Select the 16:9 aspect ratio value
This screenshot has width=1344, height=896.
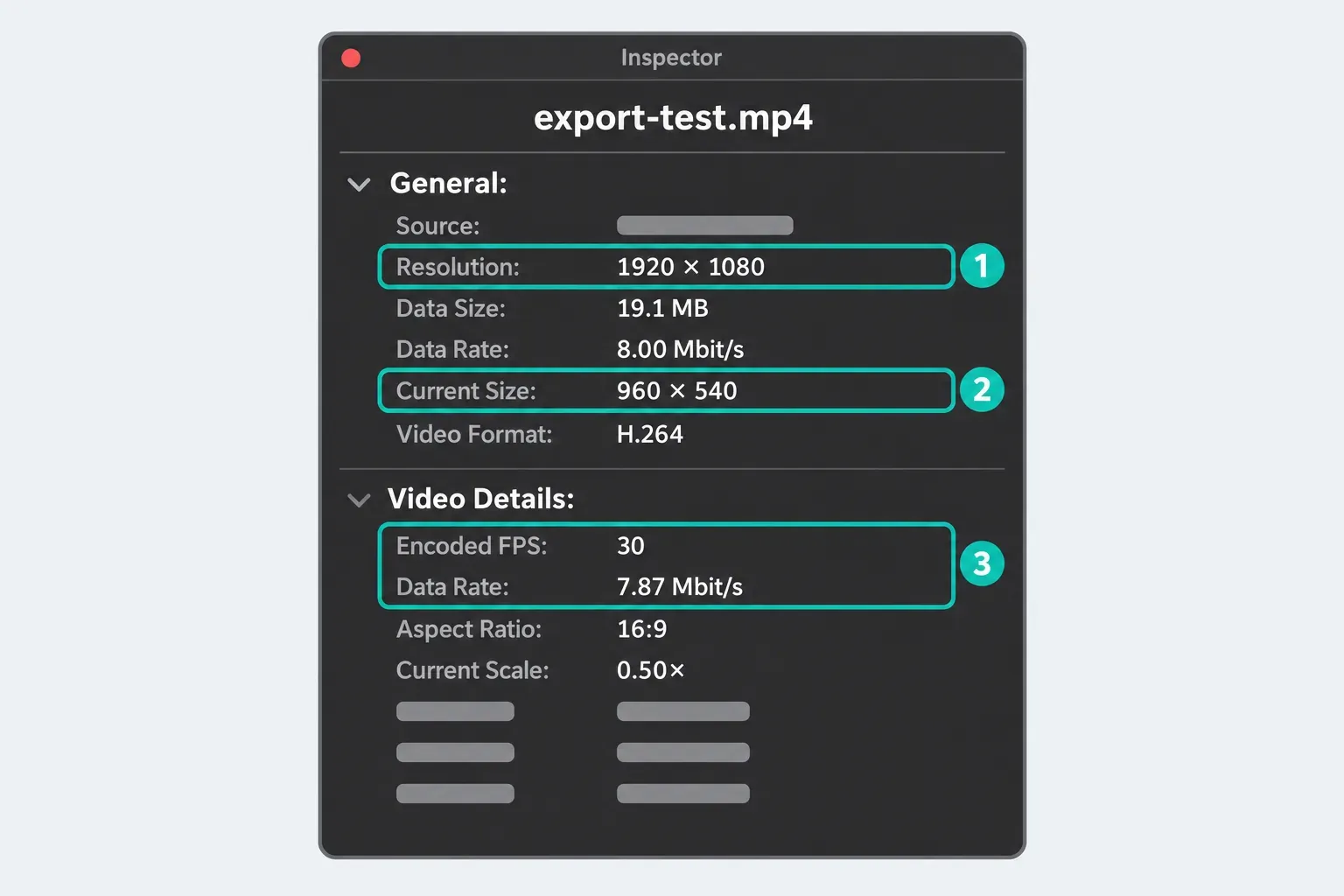[x=641, y=629]
